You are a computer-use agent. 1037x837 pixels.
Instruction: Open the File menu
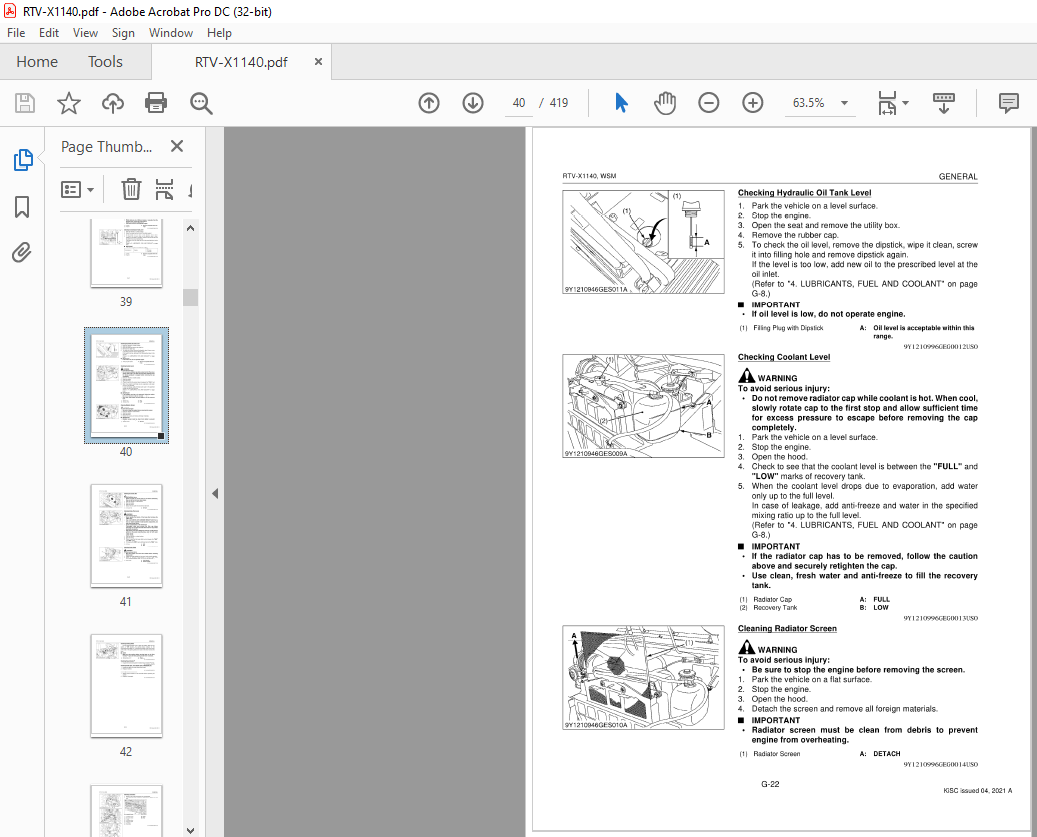(16, 33)
